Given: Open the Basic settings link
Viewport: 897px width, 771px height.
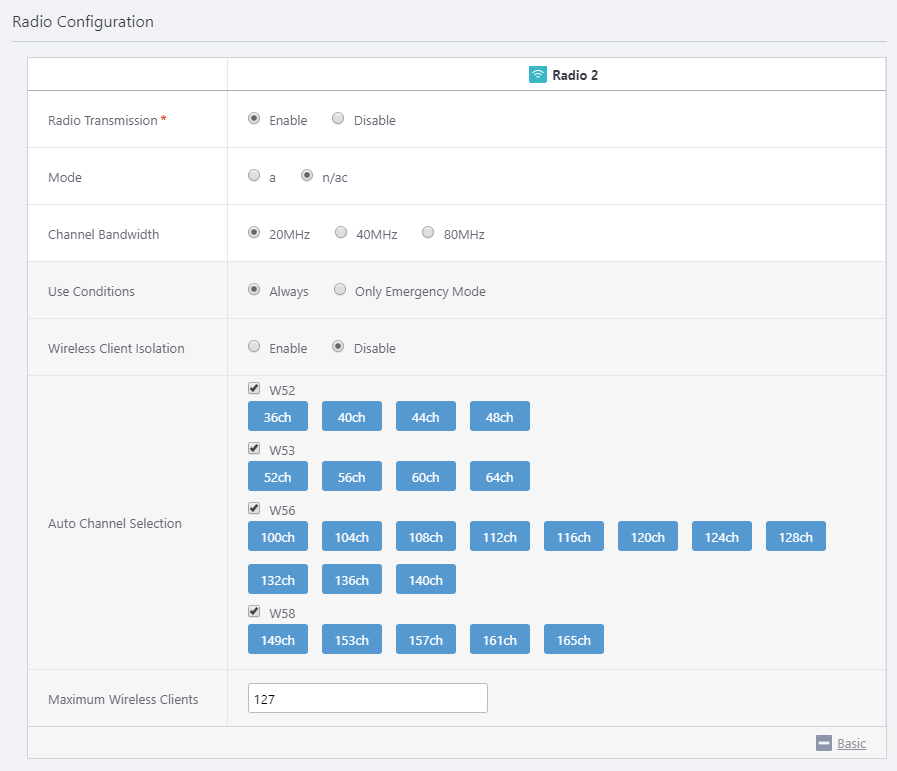Looking at the screenshot, I should point(851,743).
